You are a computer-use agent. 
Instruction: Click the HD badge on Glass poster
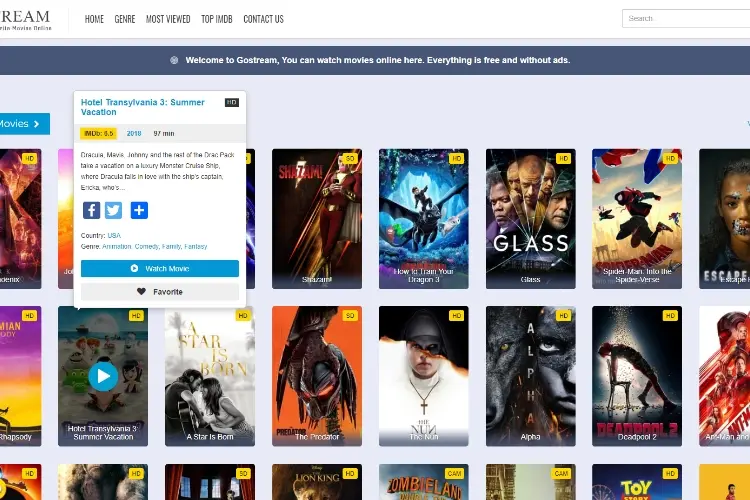[563, 158]
